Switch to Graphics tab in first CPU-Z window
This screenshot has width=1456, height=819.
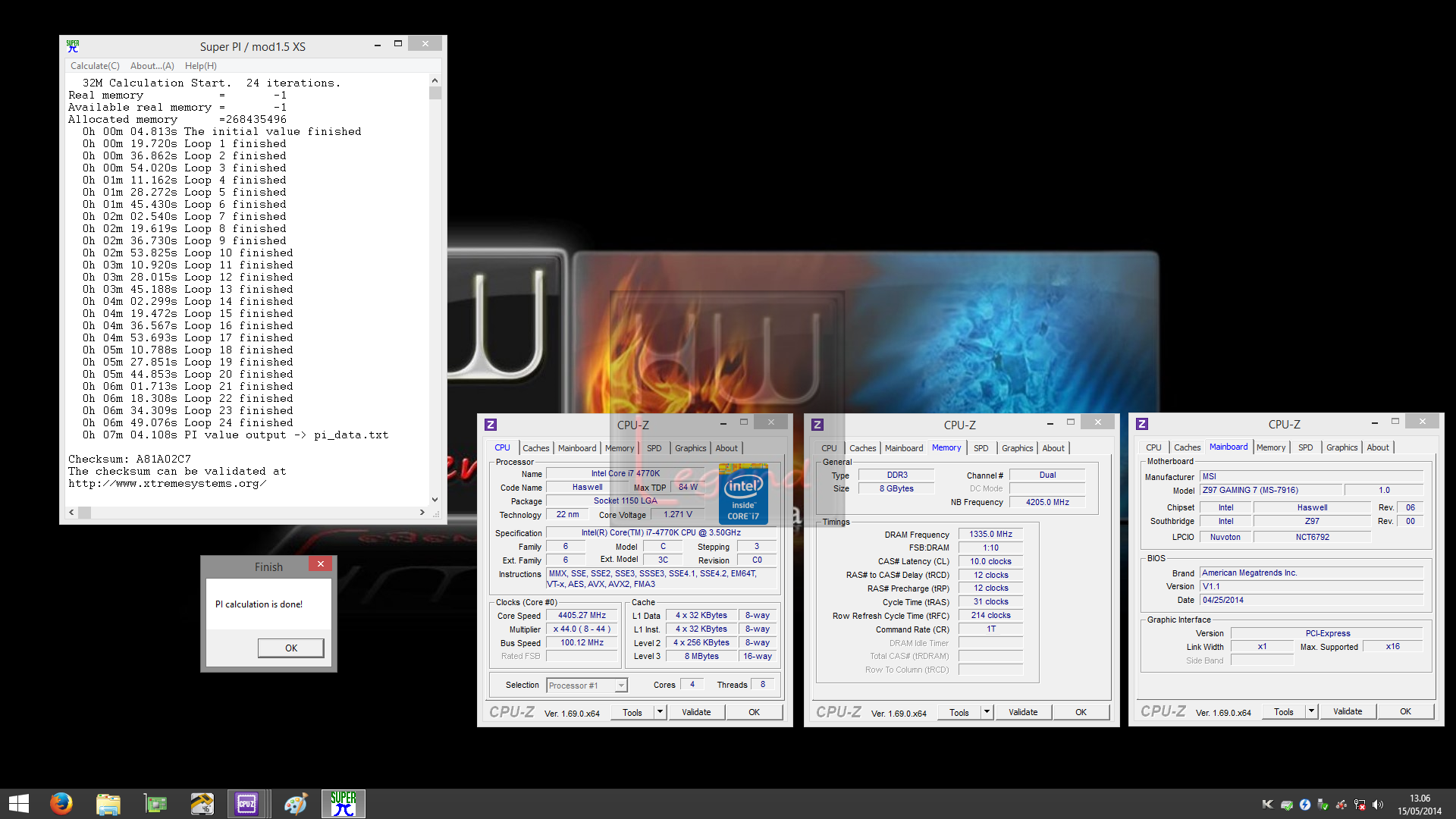(690, 448)
